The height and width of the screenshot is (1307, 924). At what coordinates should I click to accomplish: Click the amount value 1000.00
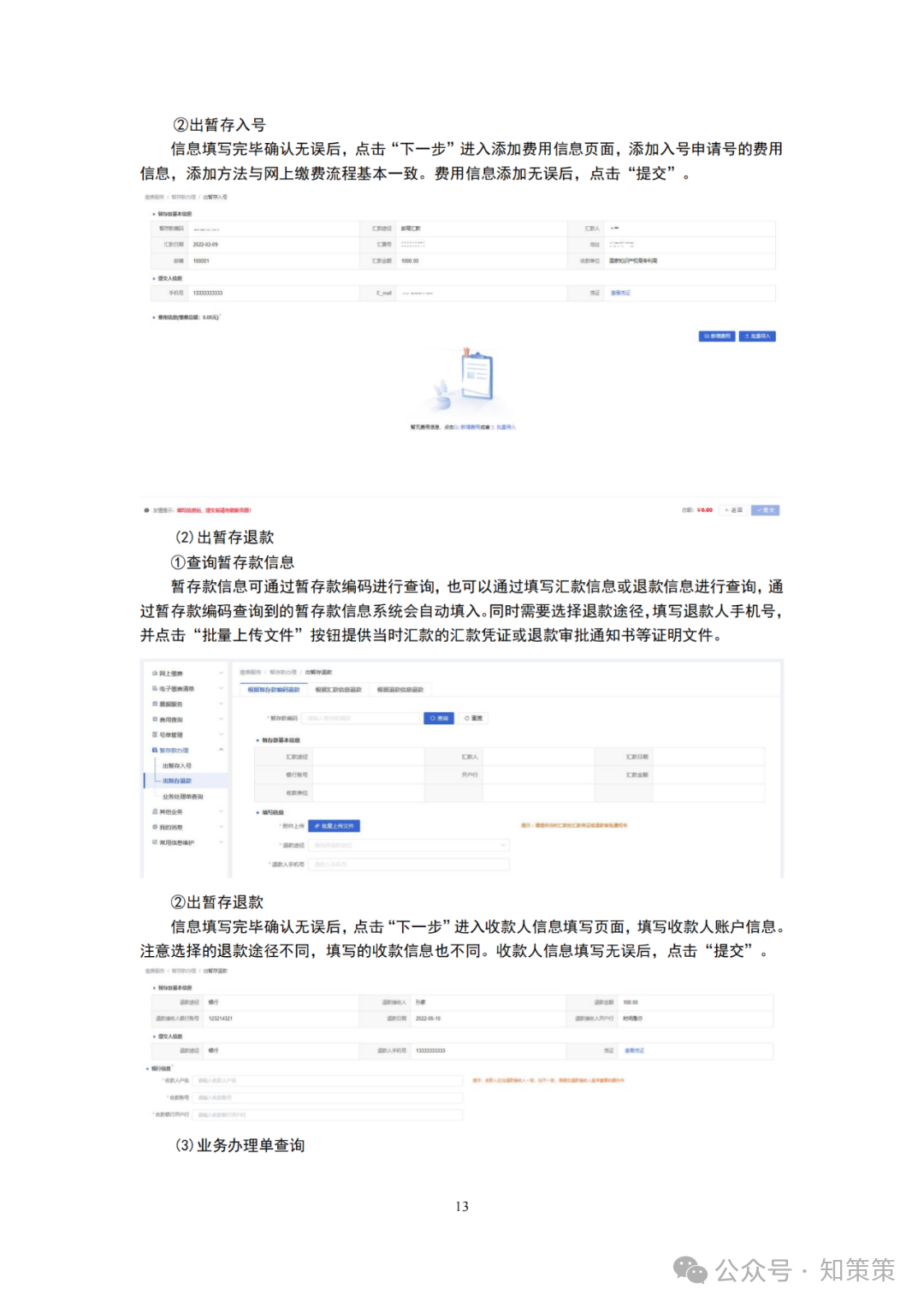[410, 261]
